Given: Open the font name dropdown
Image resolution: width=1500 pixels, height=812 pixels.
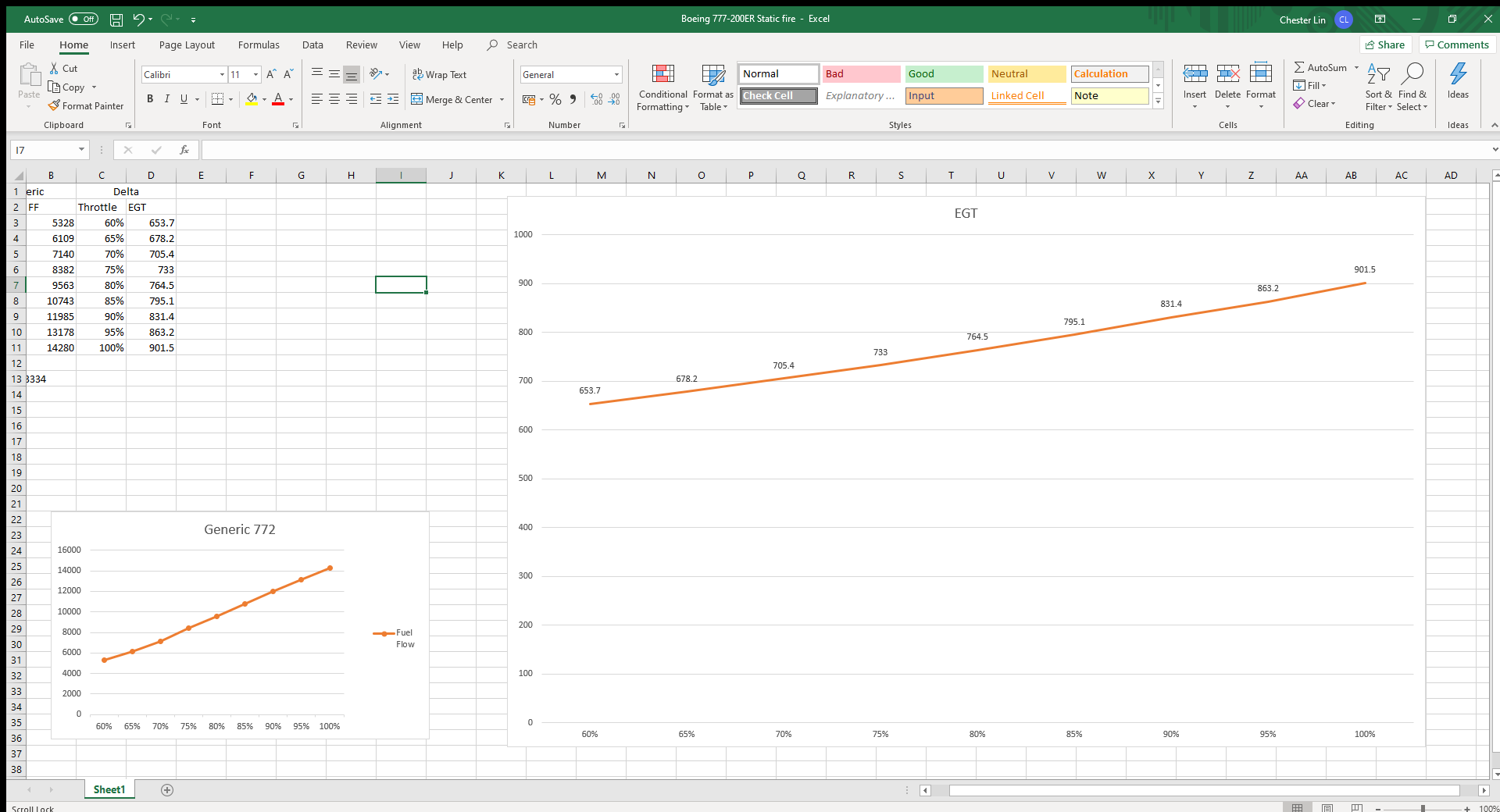Looking at the screenshot, I should pyautogui.click(x=222, y=75).
